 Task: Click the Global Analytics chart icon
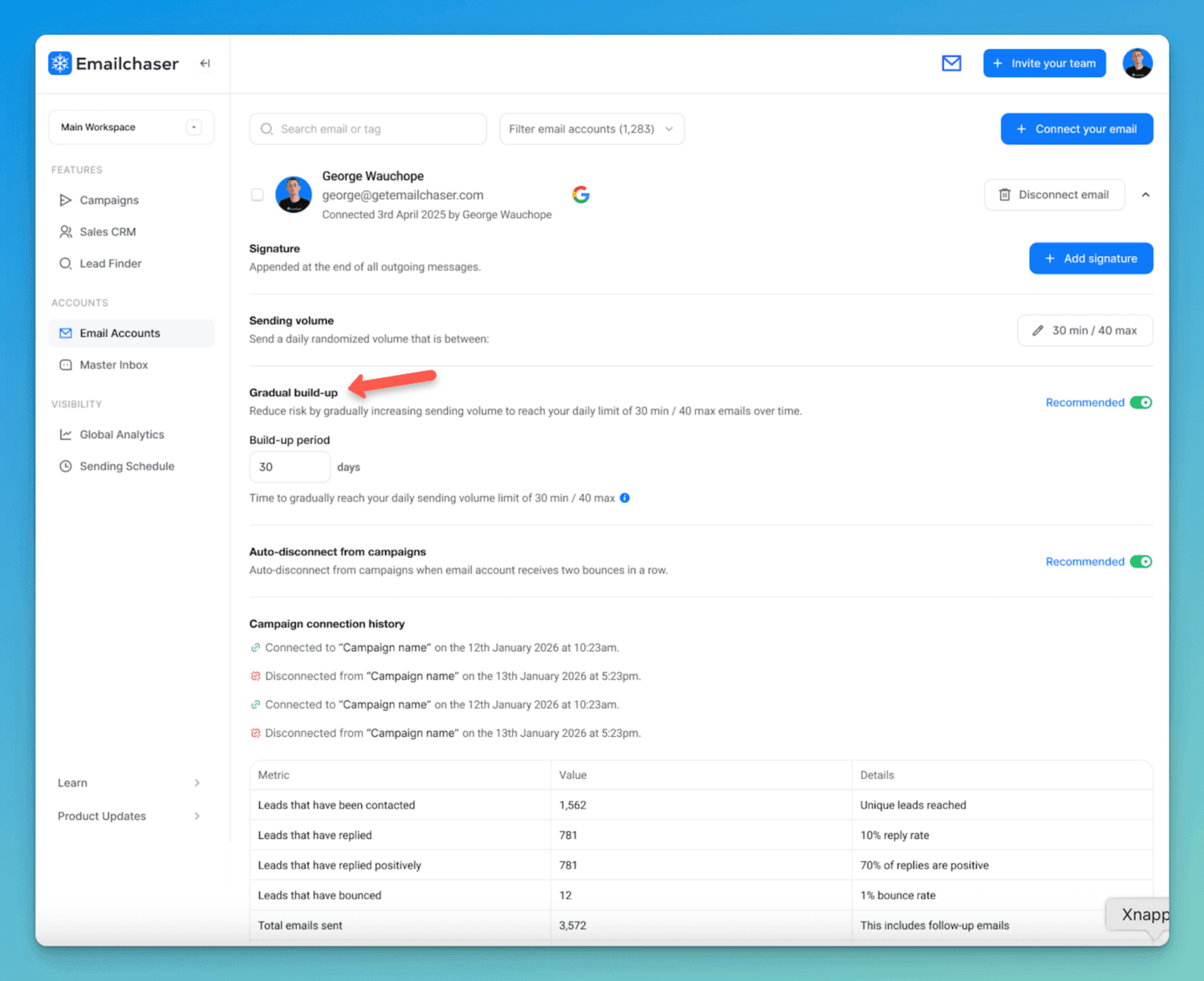click(66, 434)
